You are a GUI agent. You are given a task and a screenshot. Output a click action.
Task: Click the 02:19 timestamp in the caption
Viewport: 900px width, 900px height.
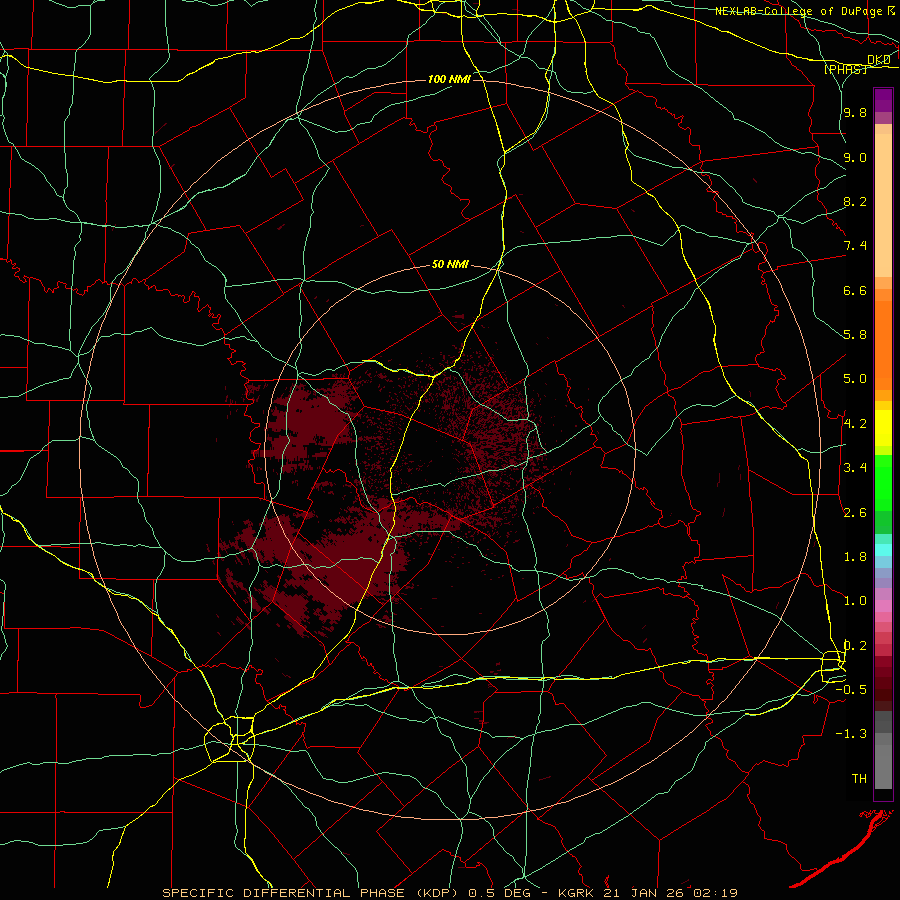(x=718, y=893)
